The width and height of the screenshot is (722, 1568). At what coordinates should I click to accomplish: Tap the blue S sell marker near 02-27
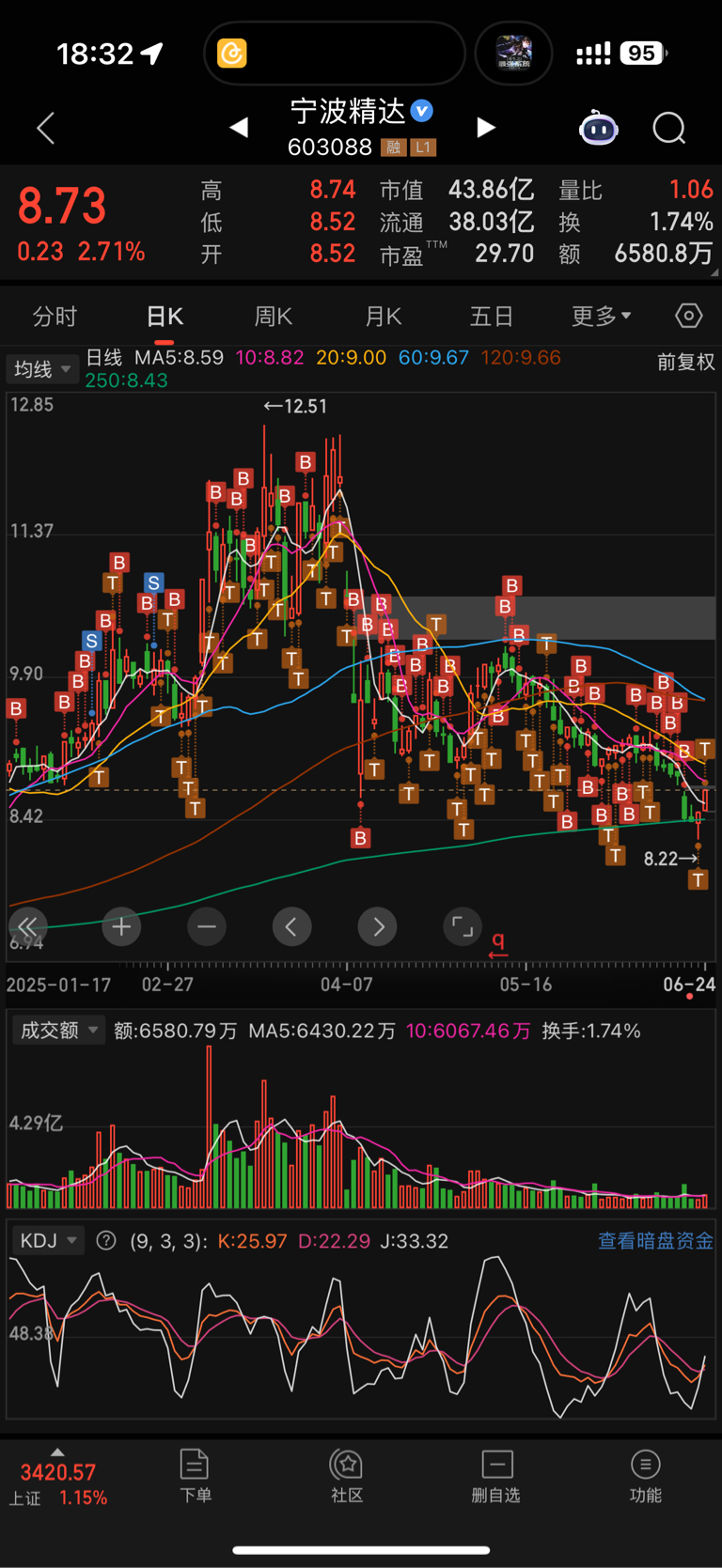click(x=153, y=583)
